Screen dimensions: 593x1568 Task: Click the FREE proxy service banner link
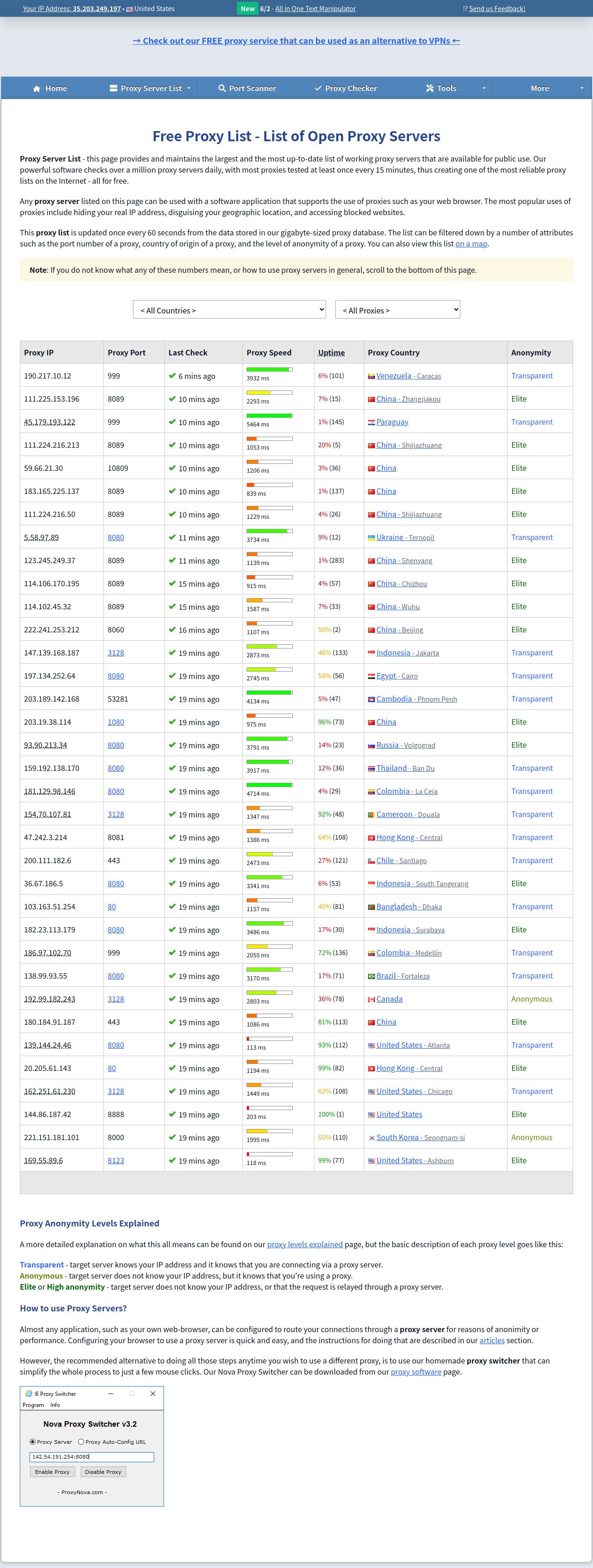point(296,41)
